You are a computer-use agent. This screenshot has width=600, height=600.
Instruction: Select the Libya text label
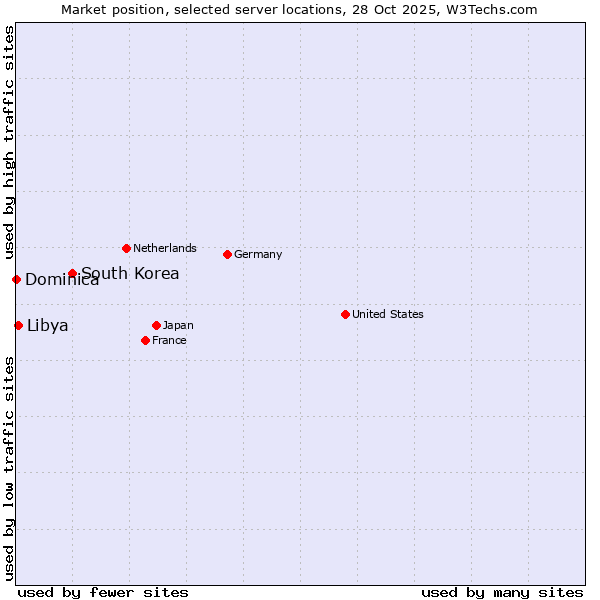(x=48, y=325)
